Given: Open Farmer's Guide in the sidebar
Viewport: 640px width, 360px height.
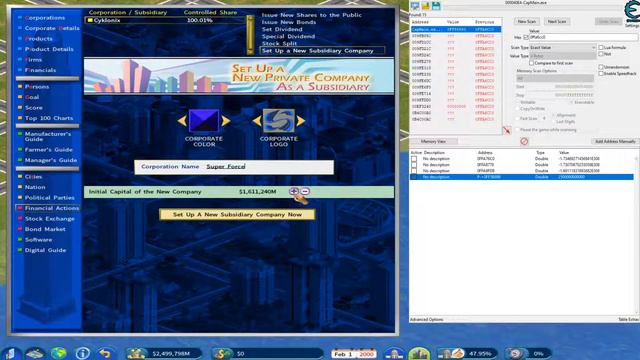Looking at the screenshot, I should (48, 149).
